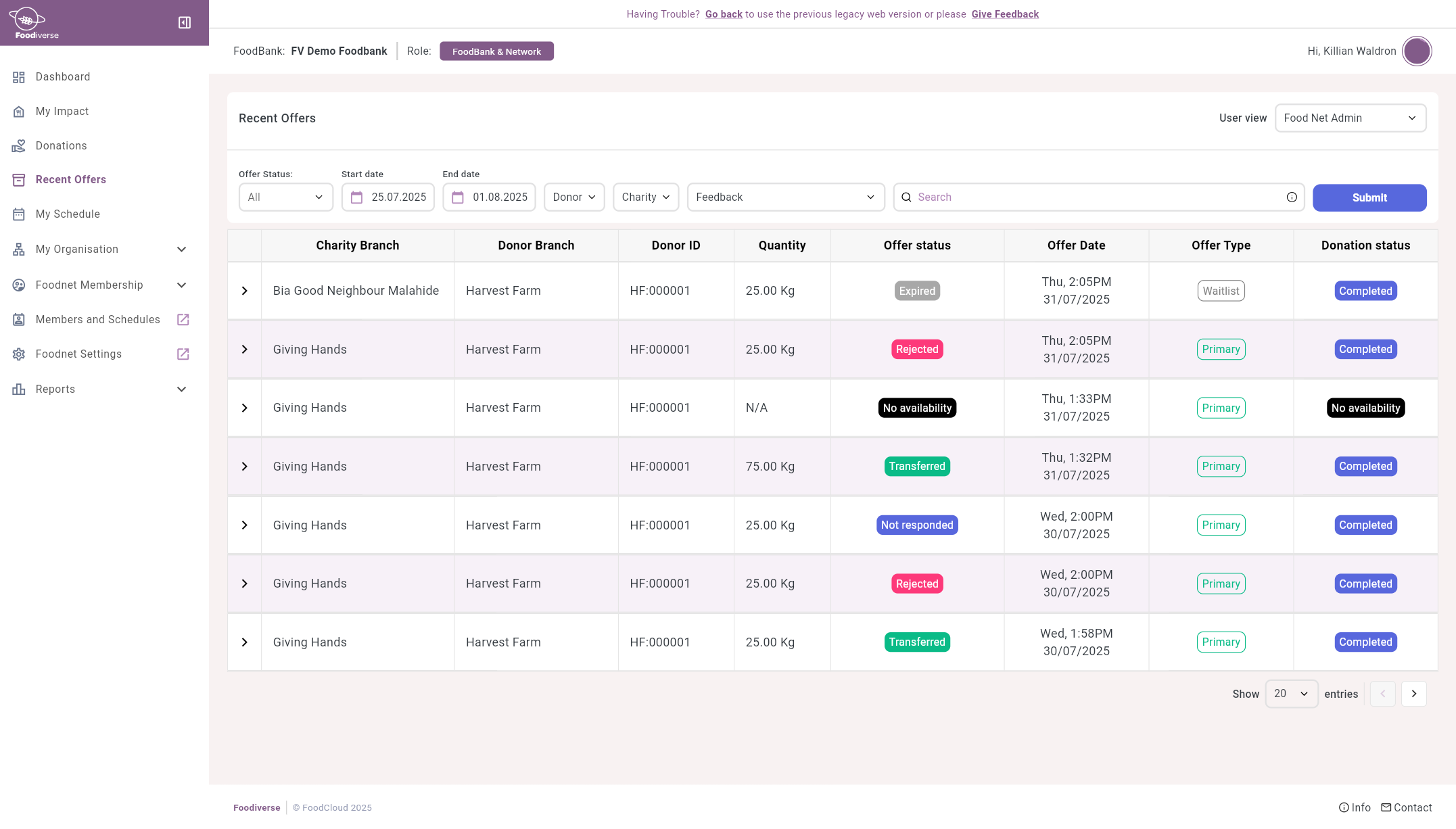Screen dimensions: 1456x829
Task: Change the Show entries count dropdown
Action: pyautogui.click(x=1290, y=694)
